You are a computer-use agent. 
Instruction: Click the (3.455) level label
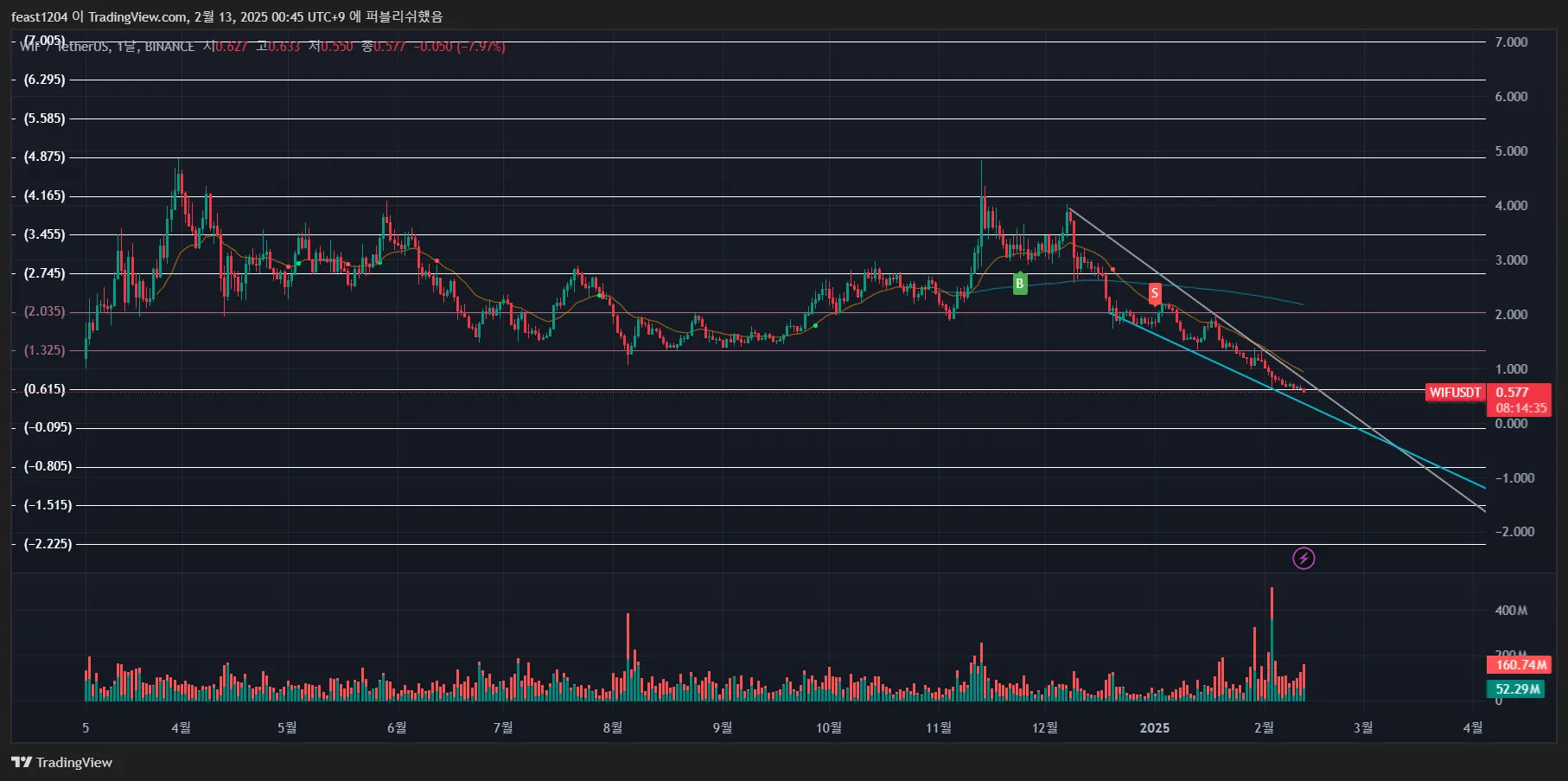click(x=44, y=234)
